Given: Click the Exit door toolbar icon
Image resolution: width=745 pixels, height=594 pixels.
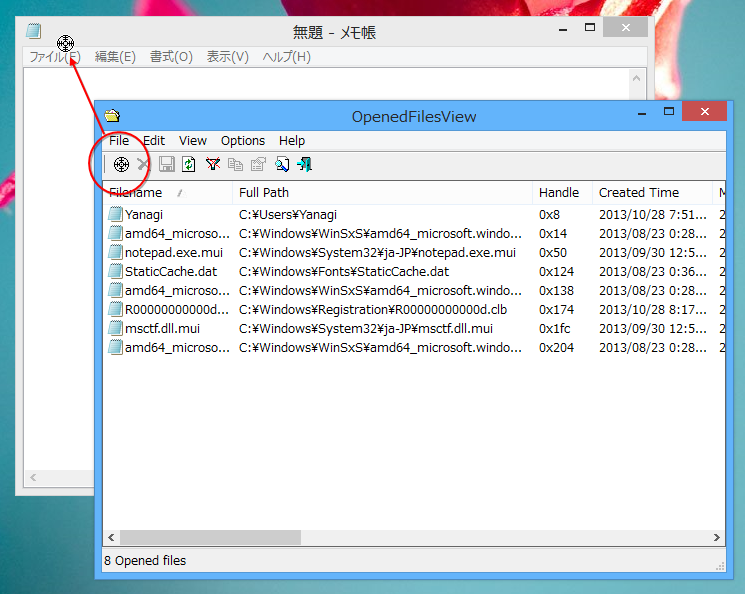Looking at the screenshot, I should (305, 164).
